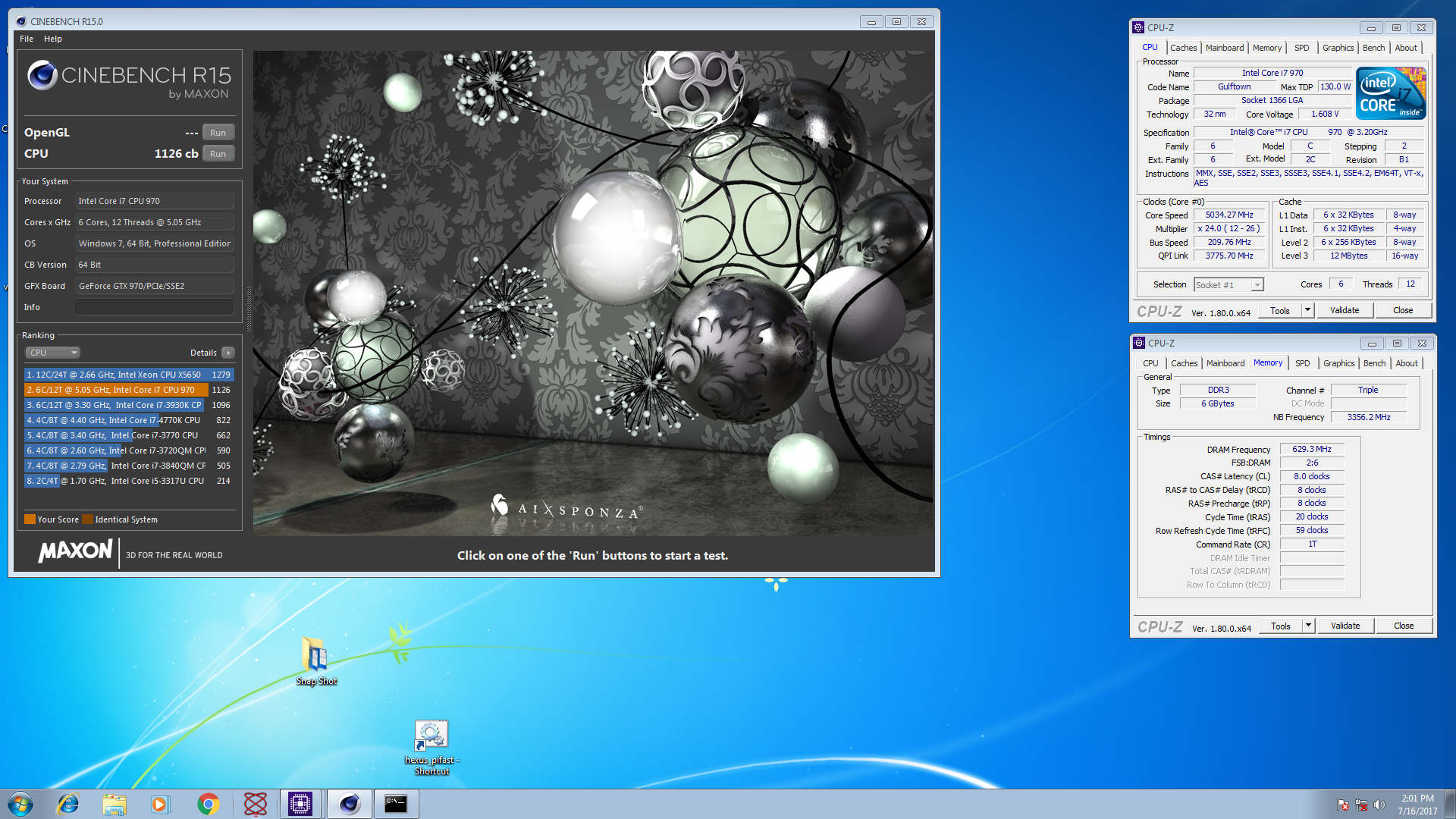
Task: Click the Maxon logo
Action: 75,551
